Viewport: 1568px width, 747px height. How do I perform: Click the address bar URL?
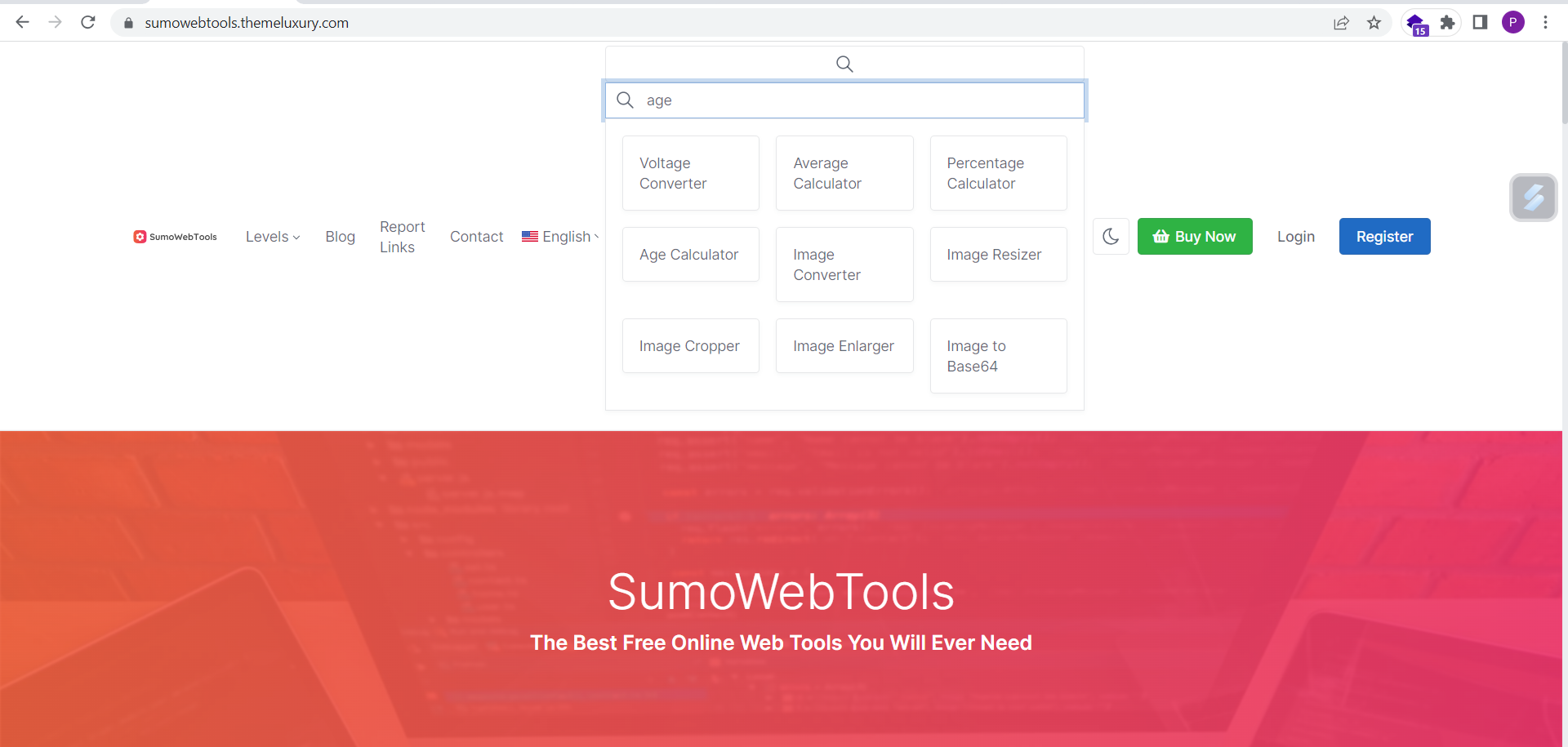coord(247,23)
